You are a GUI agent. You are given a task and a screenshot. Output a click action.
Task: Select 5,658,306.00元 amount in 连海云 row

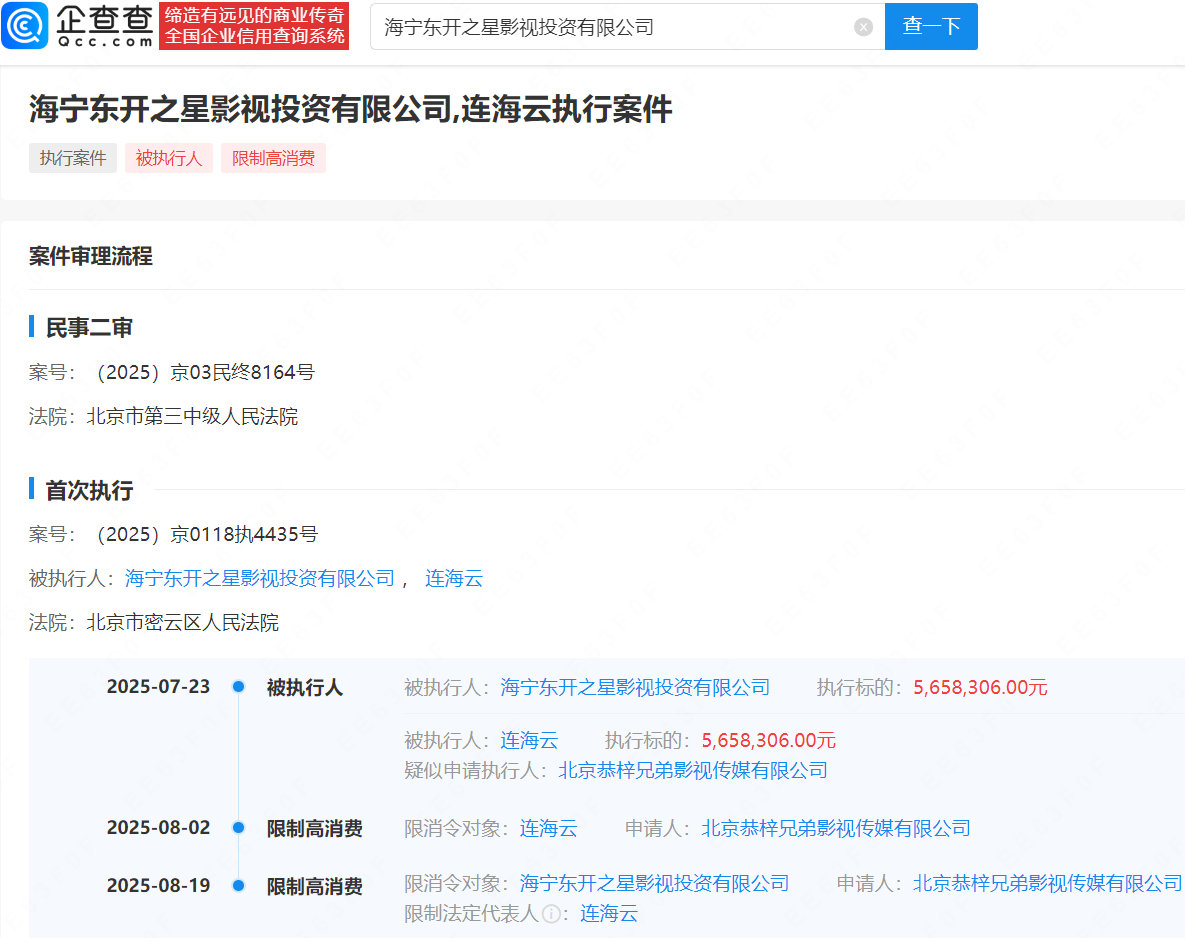tap(769, 740)
